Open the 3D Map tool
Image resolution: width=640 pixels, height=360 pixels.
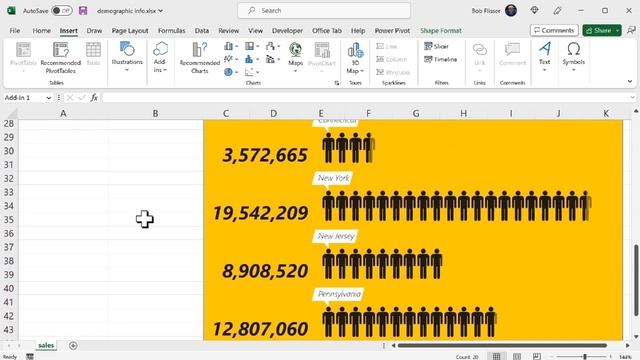355,57
